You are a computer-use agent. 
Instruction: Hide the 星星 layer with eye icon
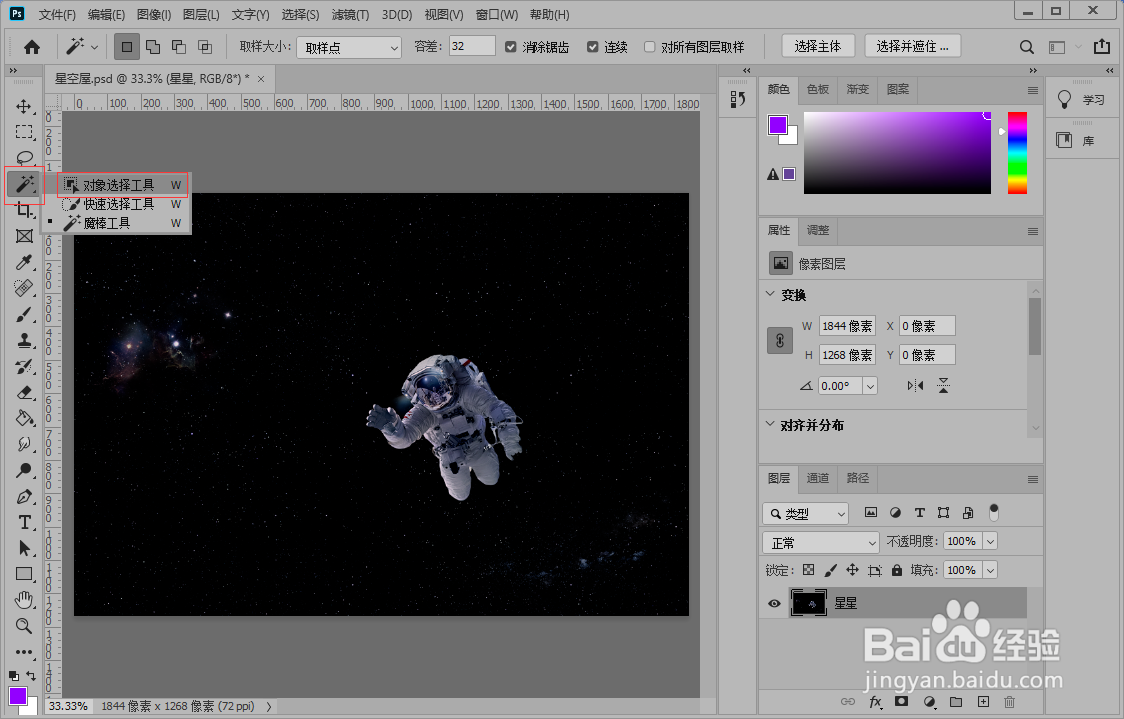[x=774, y=604]
